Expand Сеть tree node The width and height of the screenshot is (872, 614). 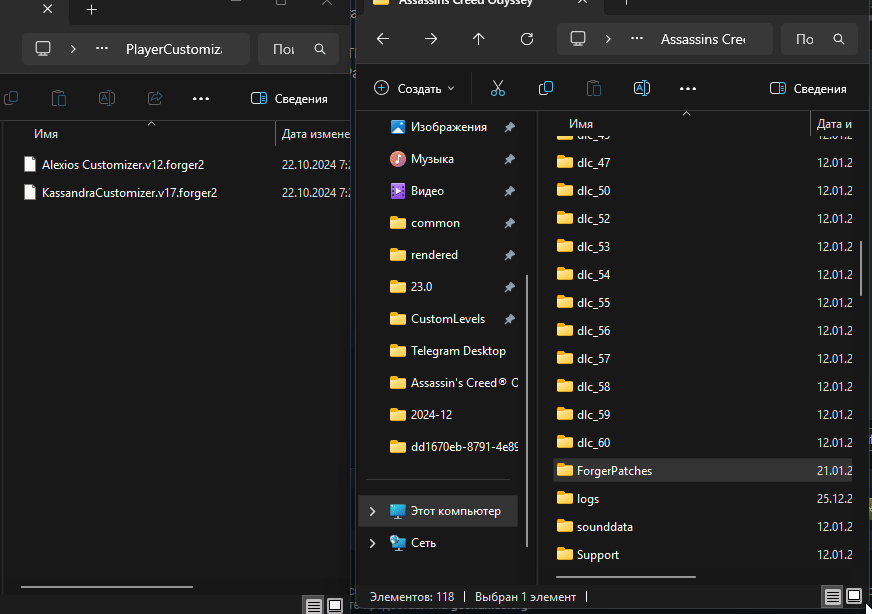(373, 543)
